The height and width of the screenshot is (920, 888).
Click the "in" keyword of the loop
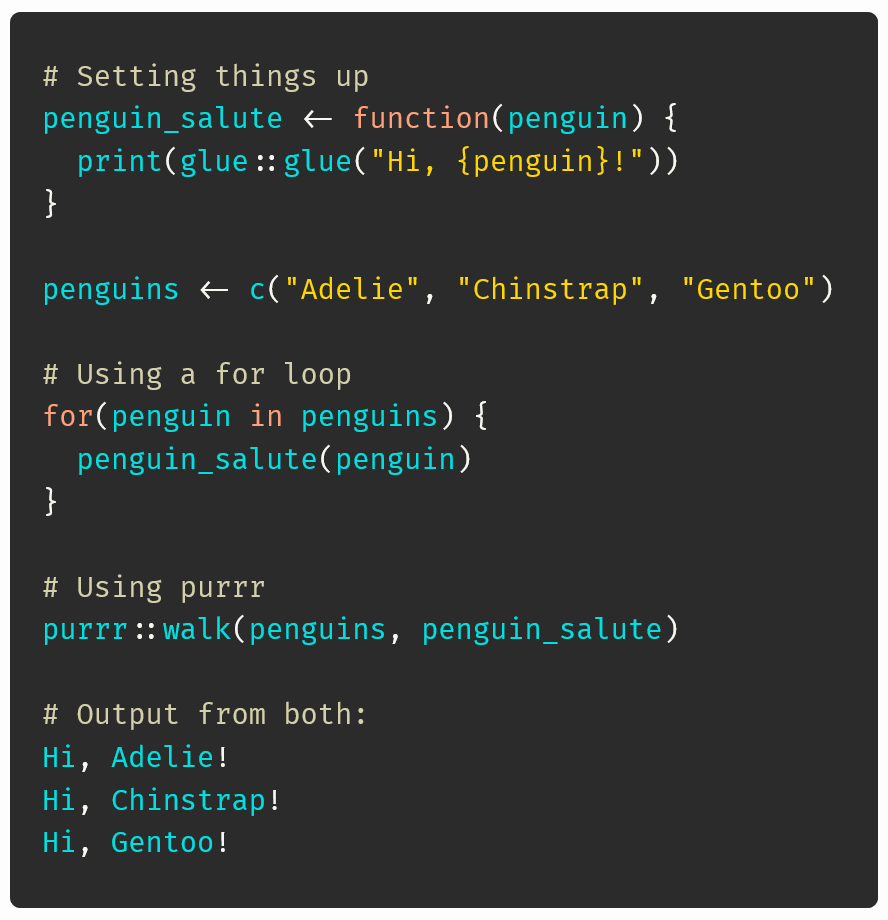[x=266, y=417]
